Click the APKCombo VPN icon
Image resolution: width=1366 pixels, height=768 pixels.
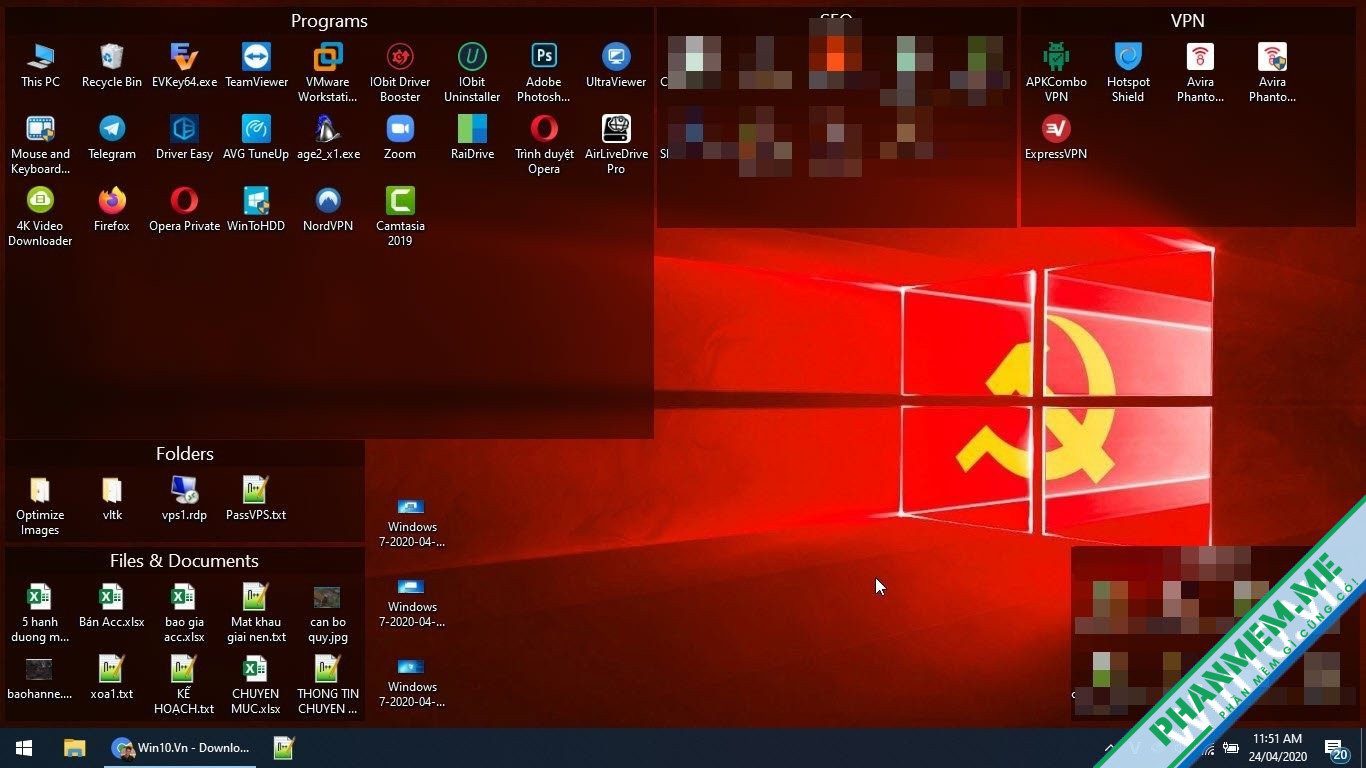click(x=1056, y=72)
